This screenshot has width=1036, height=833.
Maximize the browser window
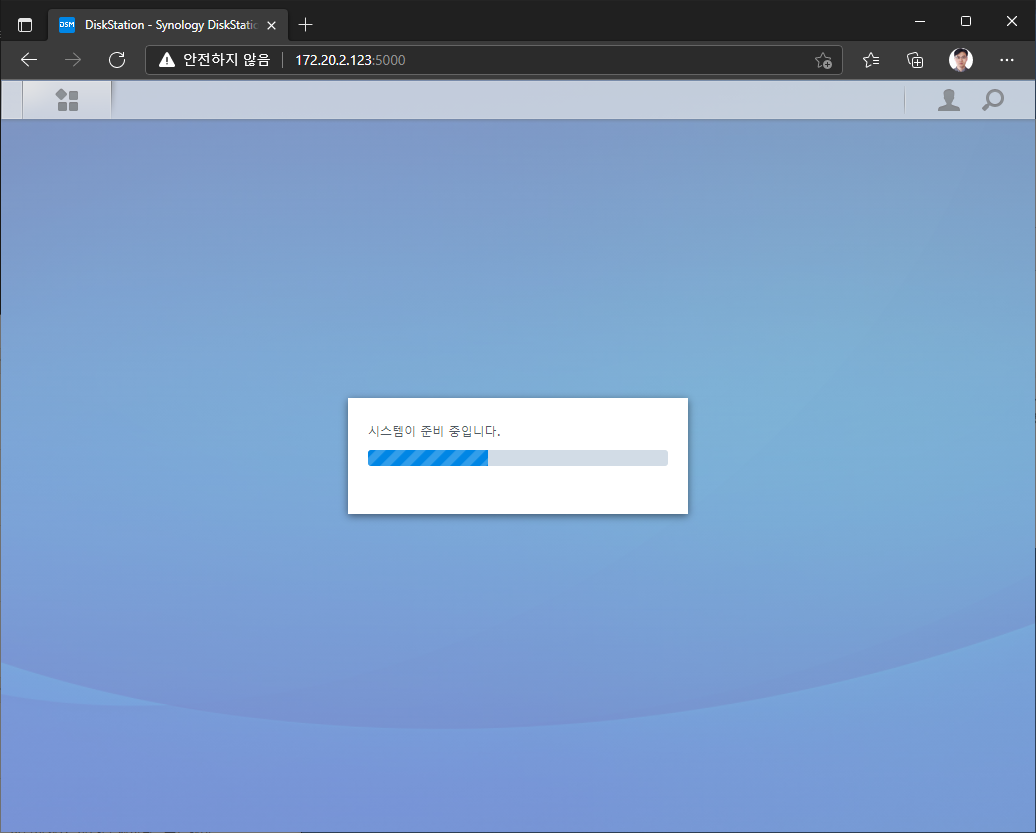[x=965, y=21]
